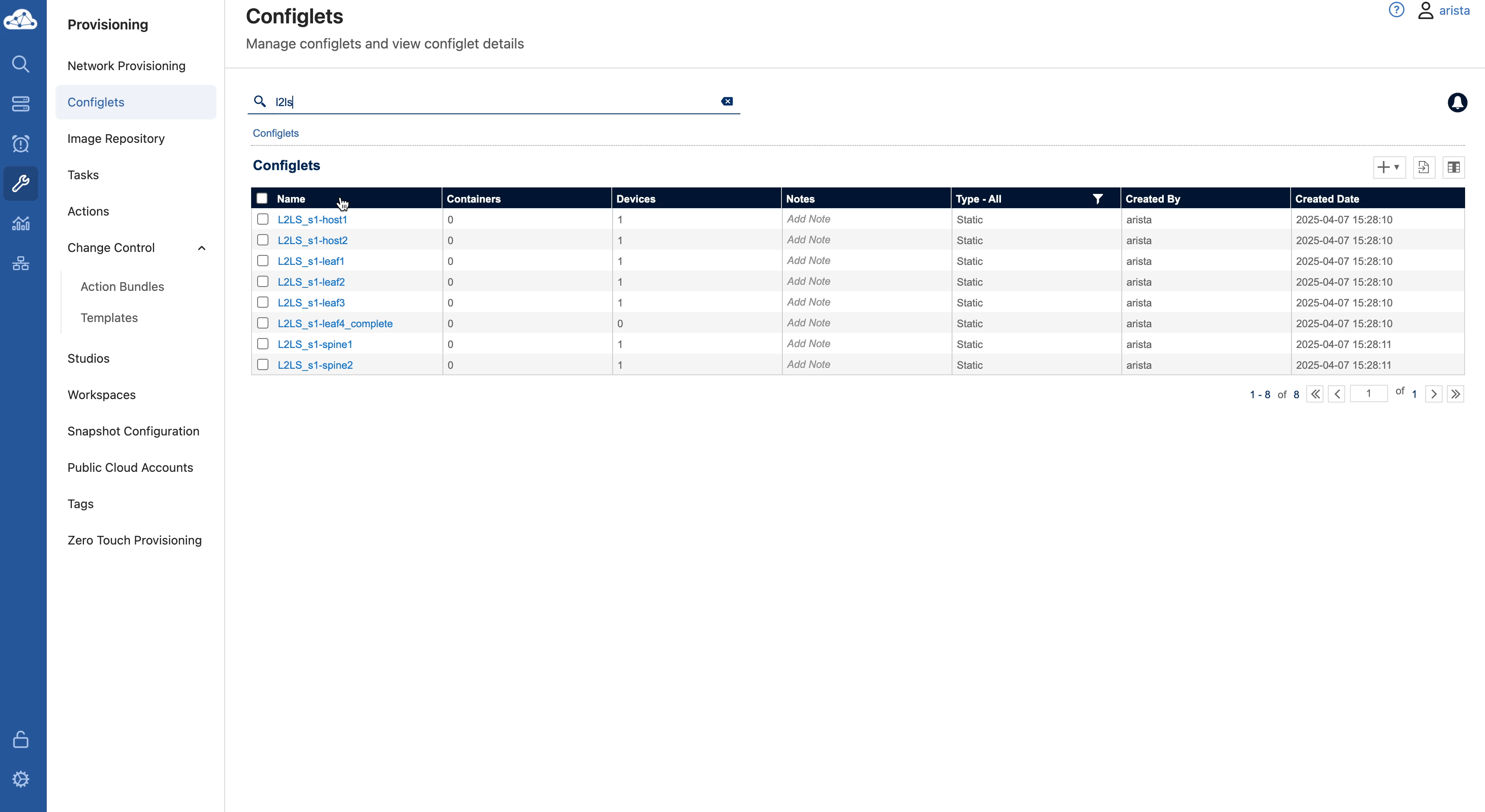1485x812 pixels.
Task: Open the Events alarm icon in left rail
Action: tap(21, 144)
